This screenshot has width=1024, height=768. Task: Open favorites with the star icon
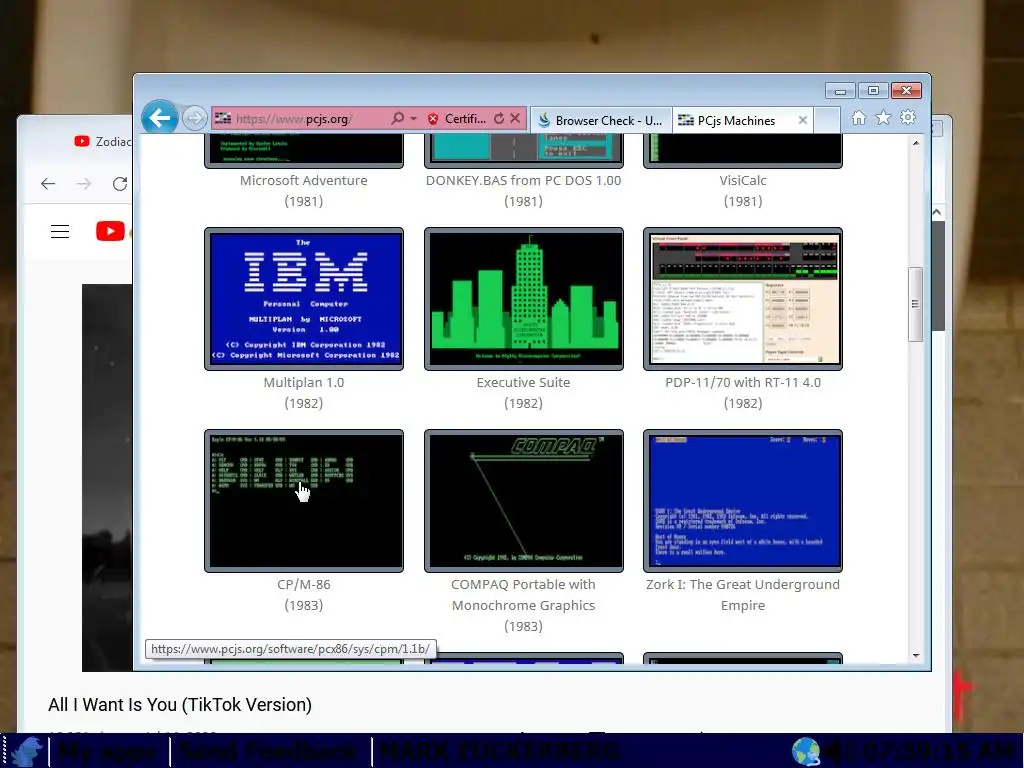pyautogui.click(x=883, y=118)
